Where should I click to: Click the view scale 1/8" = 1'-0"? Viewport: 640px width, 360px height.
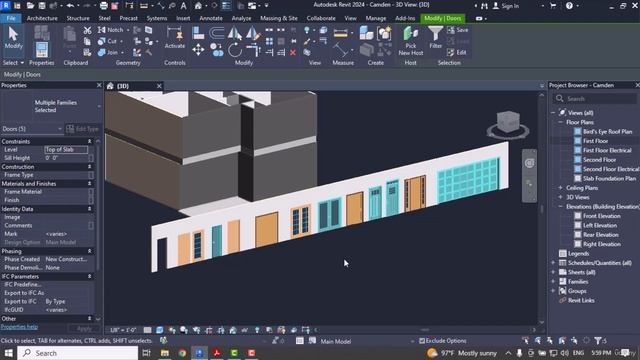[123, 330]
